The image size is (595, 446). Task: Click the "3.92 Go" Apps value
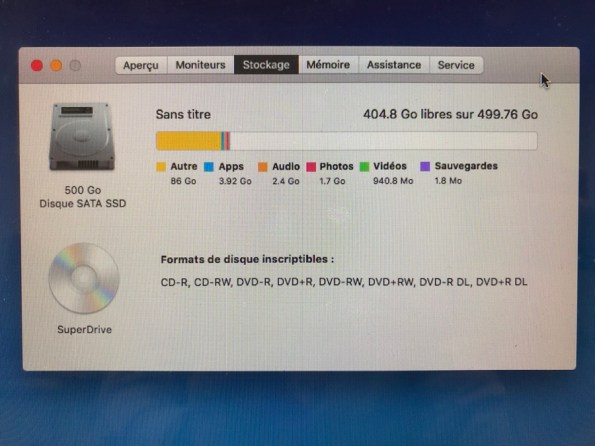235,181
